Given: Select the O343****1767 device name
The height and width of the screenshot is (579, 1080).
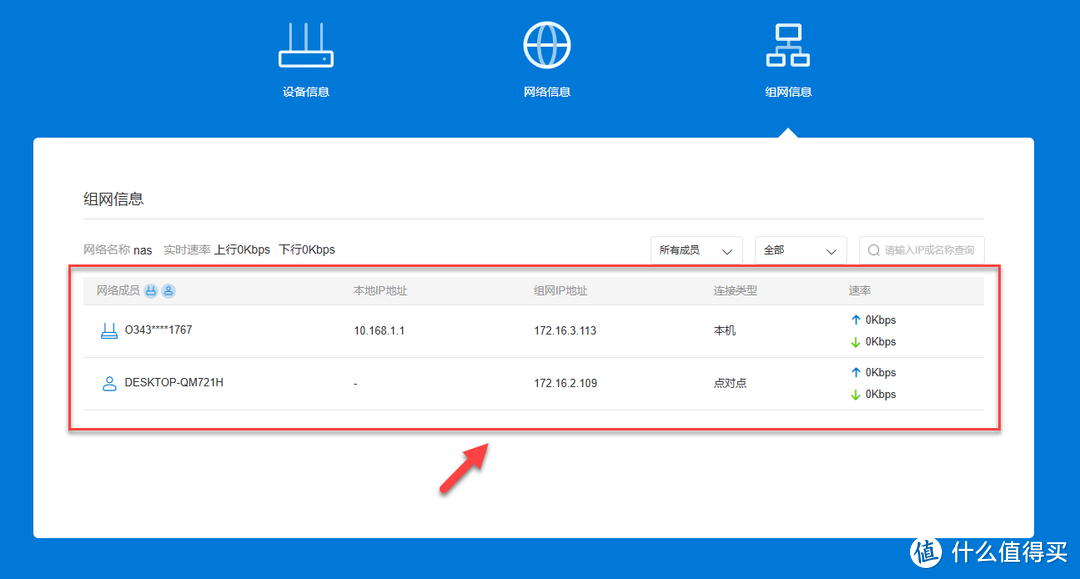Looking at the screenshot, I should (158, 330).
